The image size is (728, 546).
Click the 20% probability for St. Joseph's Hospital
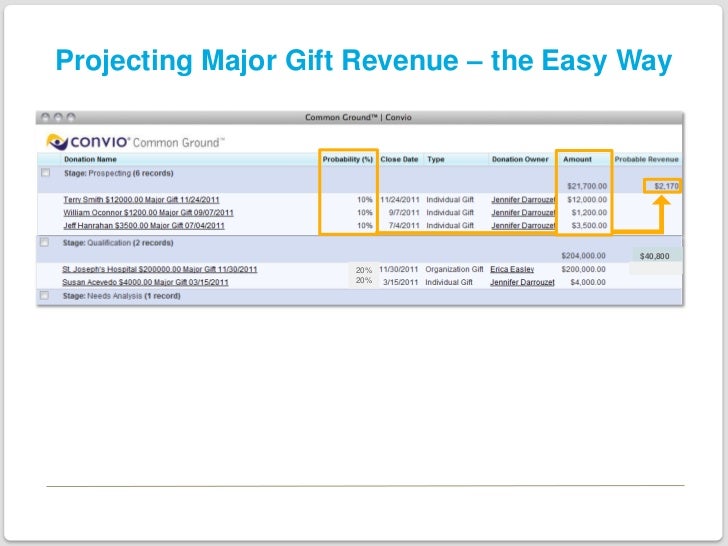(x=364, y=270)
